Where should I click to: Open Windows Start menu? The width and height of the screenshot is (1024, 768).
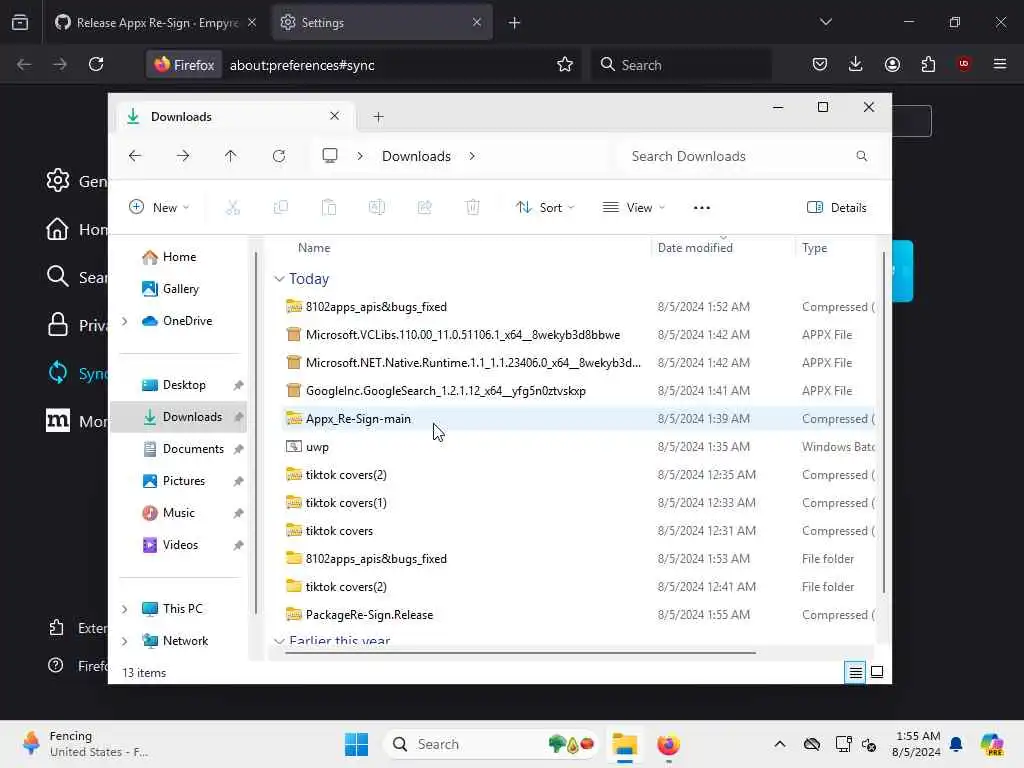(356, 744)
